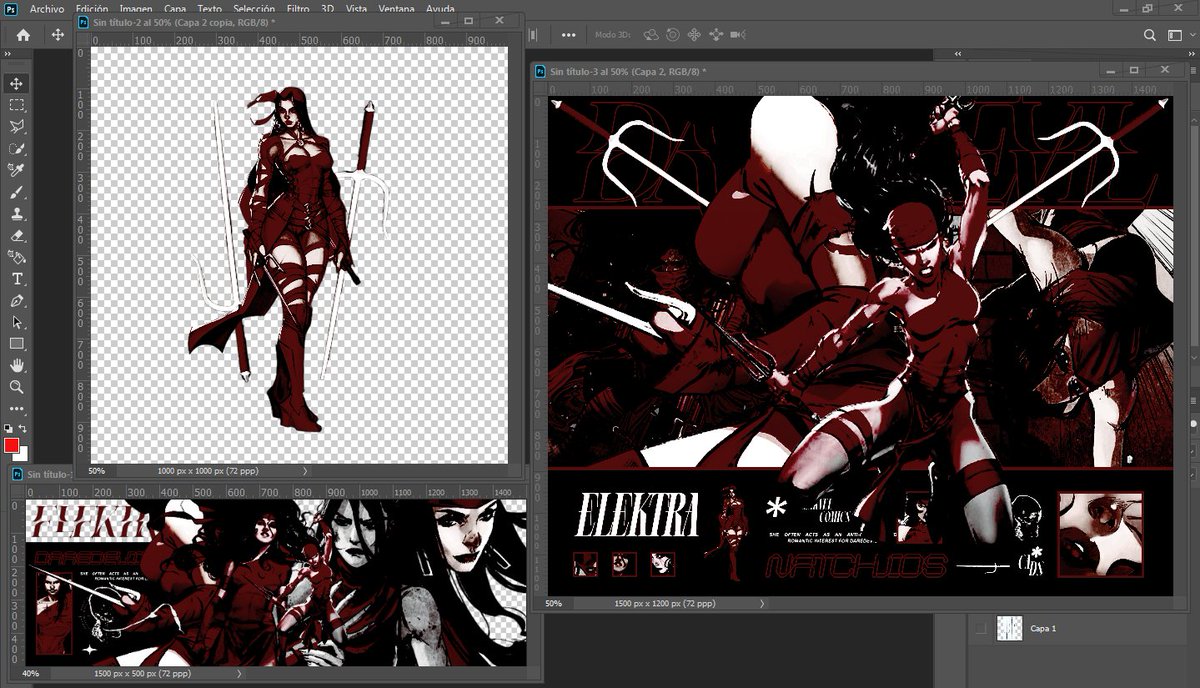Toggle visibility of the Capa 1 layer
1200x688 pixels.
(981, 628)
